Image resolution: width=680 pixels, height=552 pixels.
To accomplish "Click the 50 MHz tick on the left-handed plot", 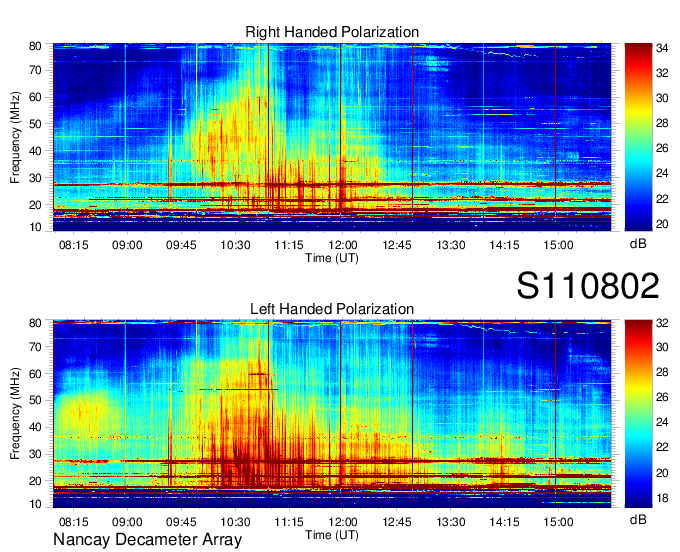I will (x=35, y=400).
